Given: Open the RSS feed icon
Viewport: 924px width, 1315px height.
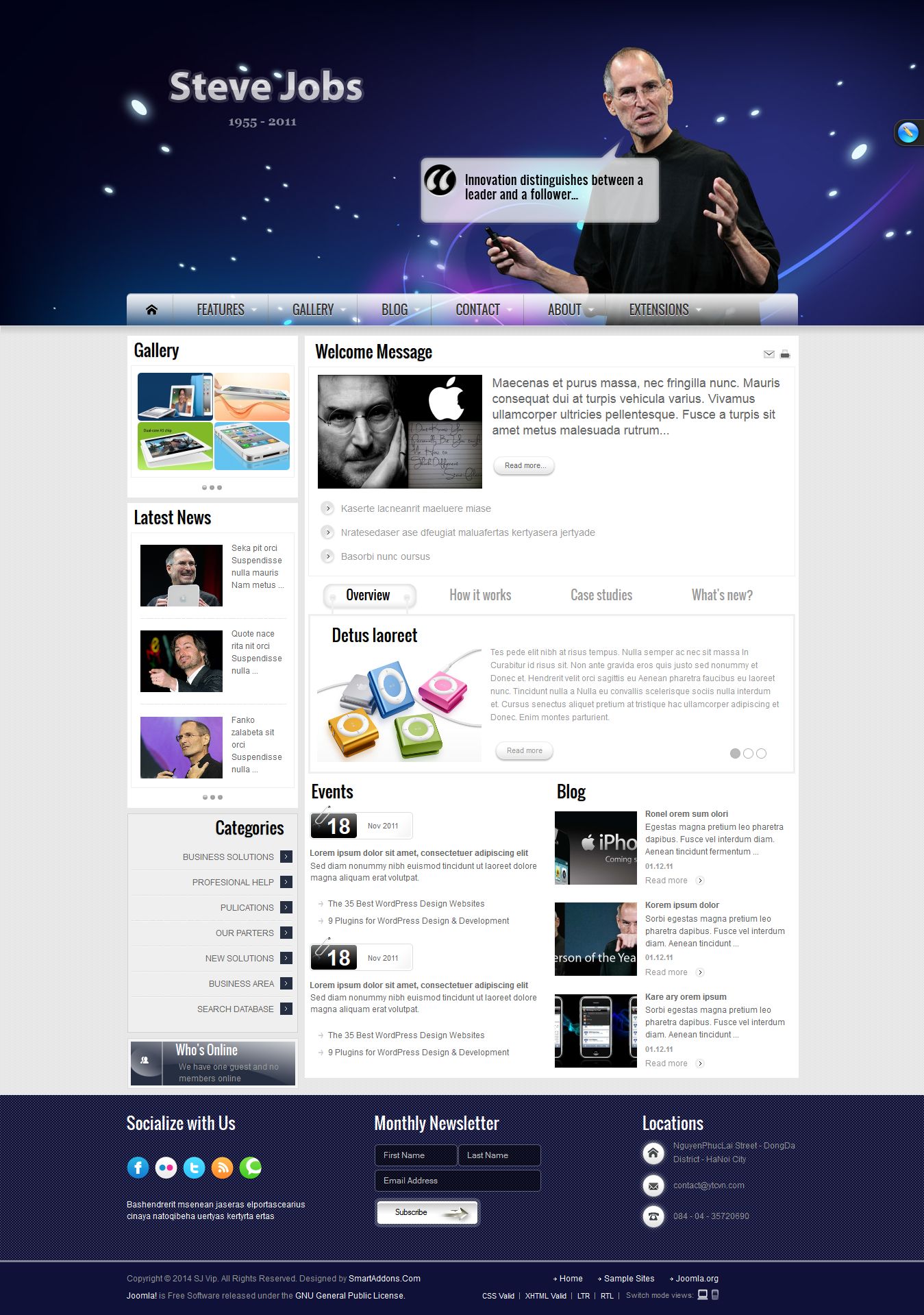Looking at the screenshot, I should [x=222, y=1167].
